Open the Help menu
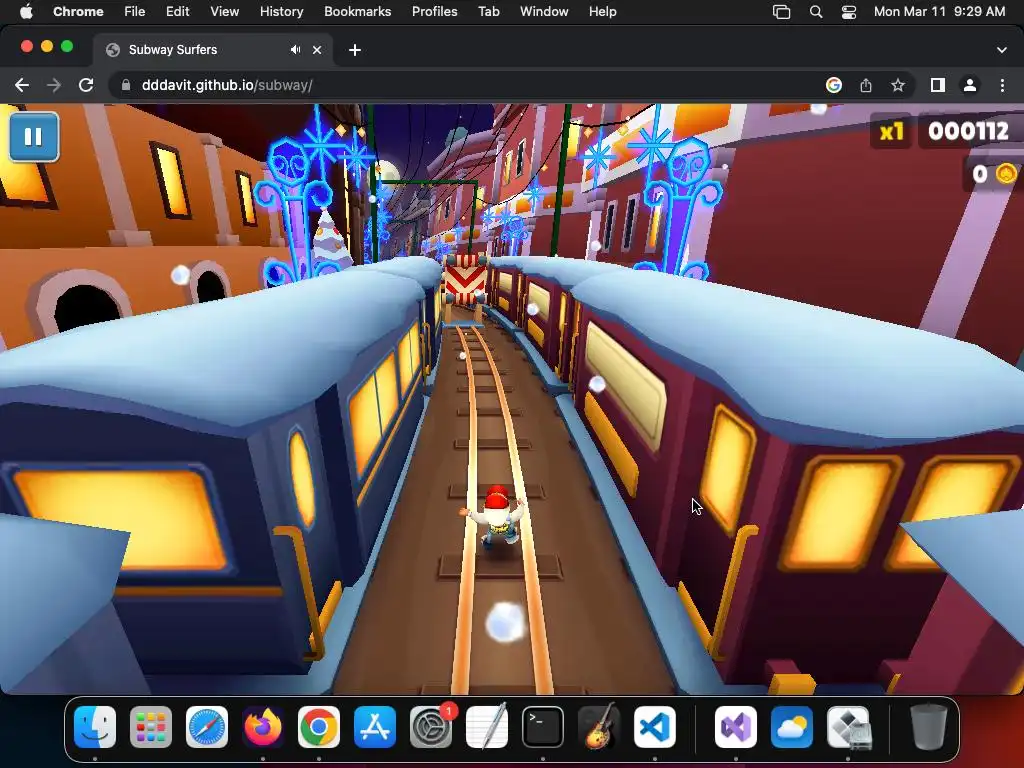1024x768 pixels. click(602, 11)
